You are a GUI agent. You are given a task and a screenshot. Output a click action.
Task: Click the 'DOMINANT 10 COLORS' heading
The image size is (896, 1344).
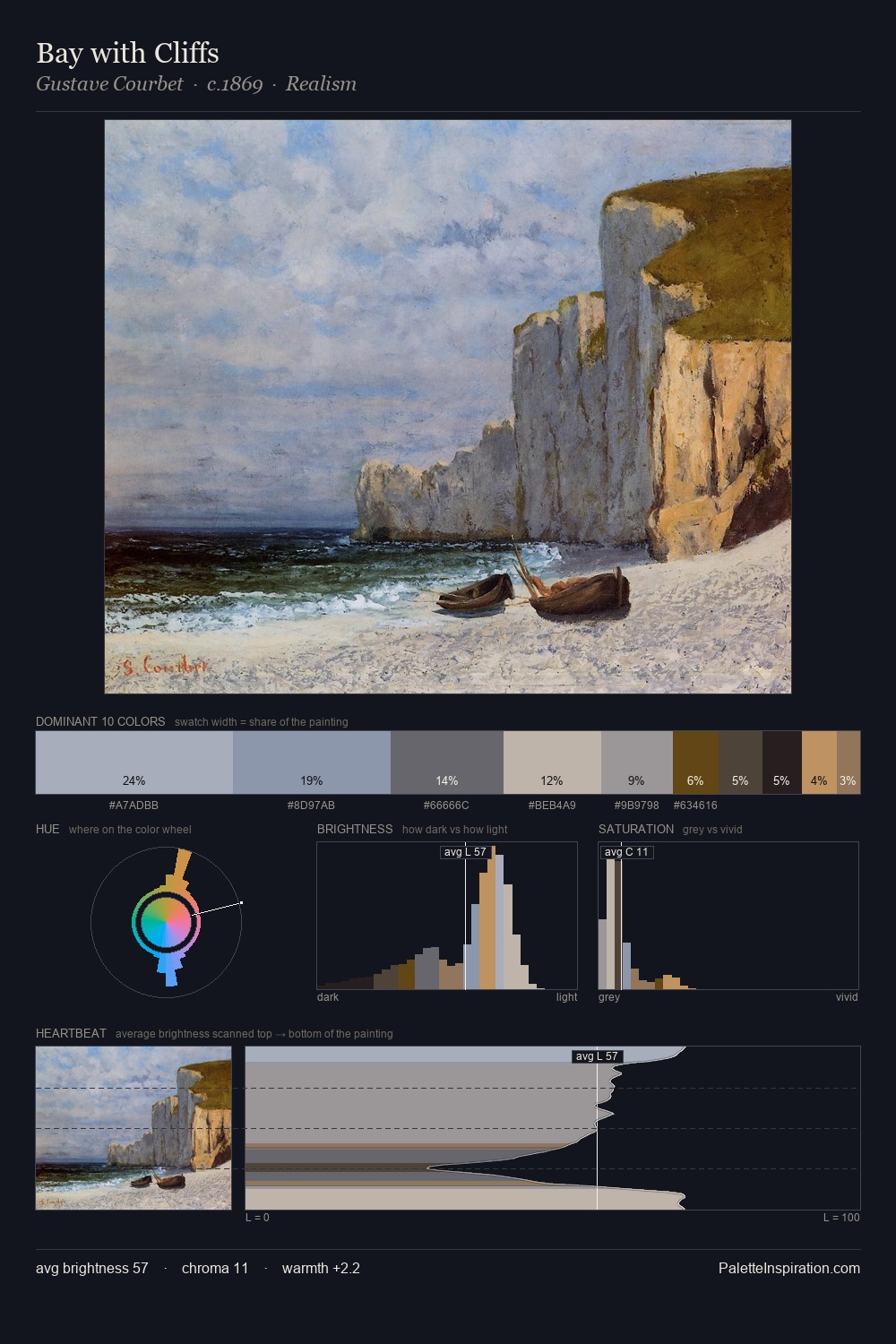coord(100,721)
